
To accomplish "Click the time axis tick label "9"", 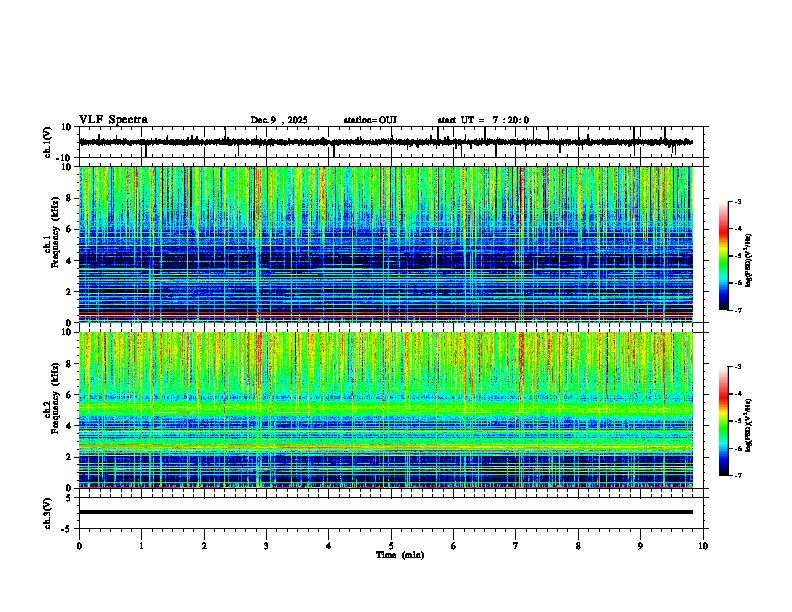I will (x=640, y=546).
